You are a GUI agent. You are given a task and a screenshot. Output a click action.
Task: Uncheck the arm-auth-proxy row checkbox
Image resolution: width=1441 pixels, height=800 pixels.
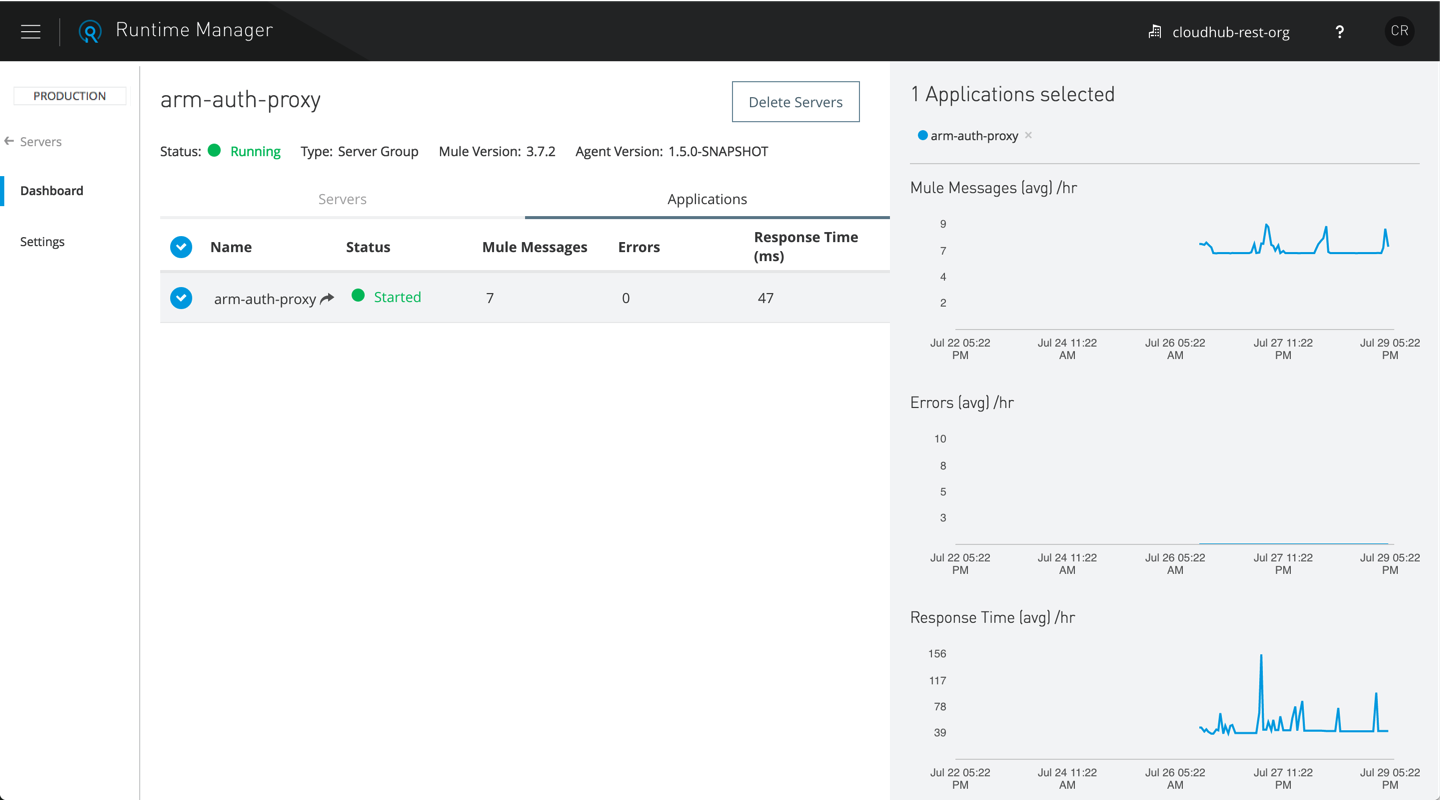point(181,298)
